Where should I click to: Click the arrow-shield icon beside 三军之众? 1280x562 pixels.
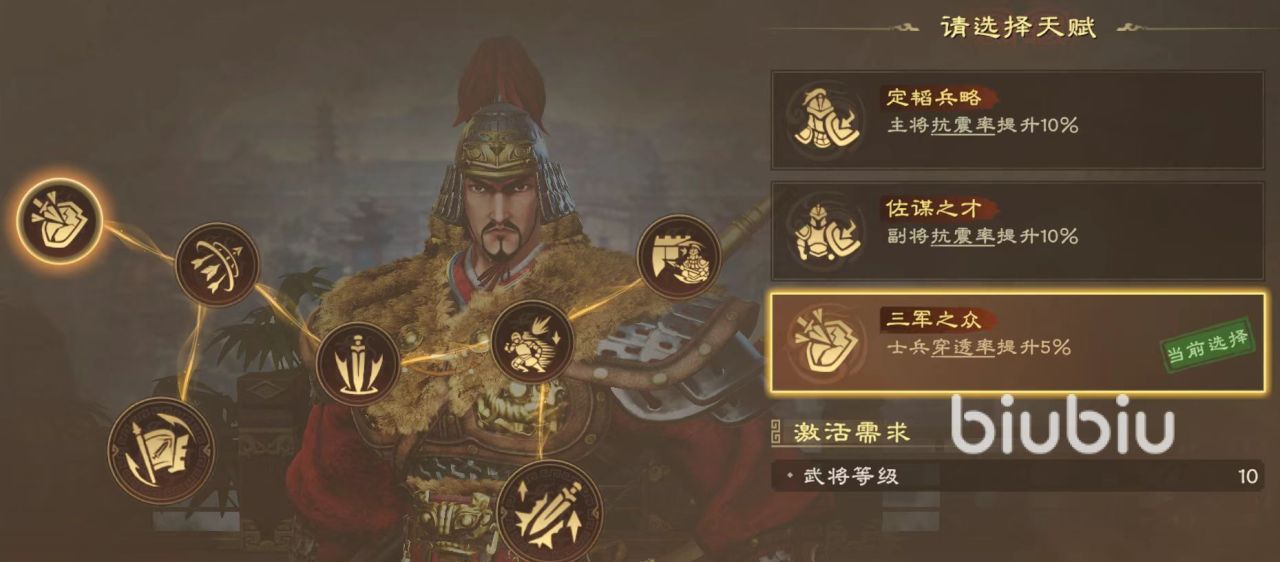pyautogui.click(x=826, y=342)
